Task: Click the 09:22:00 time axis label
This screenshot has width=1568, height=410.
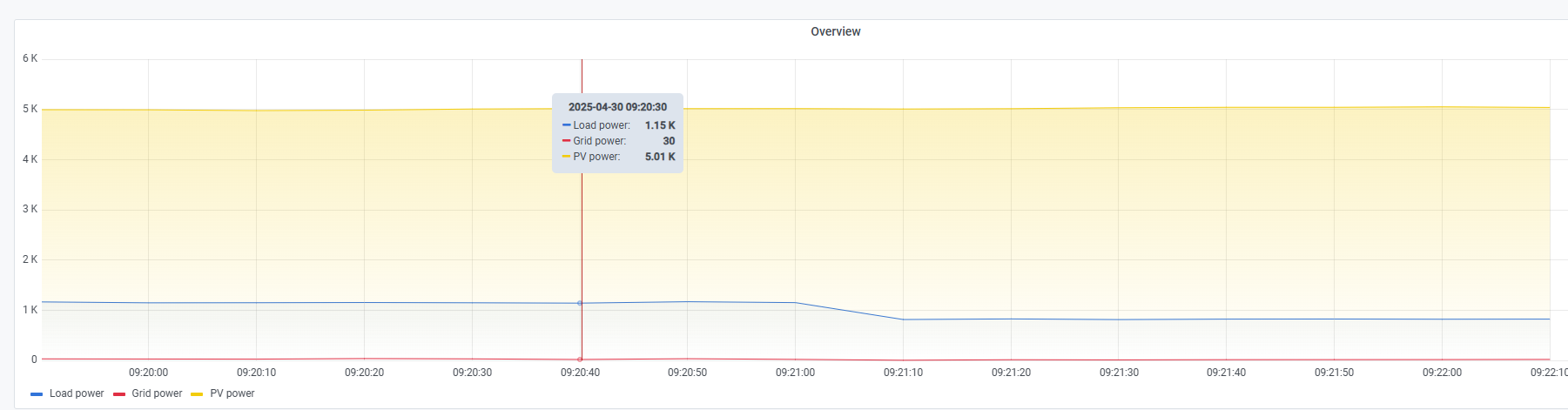Action: tap(1442, 373)
